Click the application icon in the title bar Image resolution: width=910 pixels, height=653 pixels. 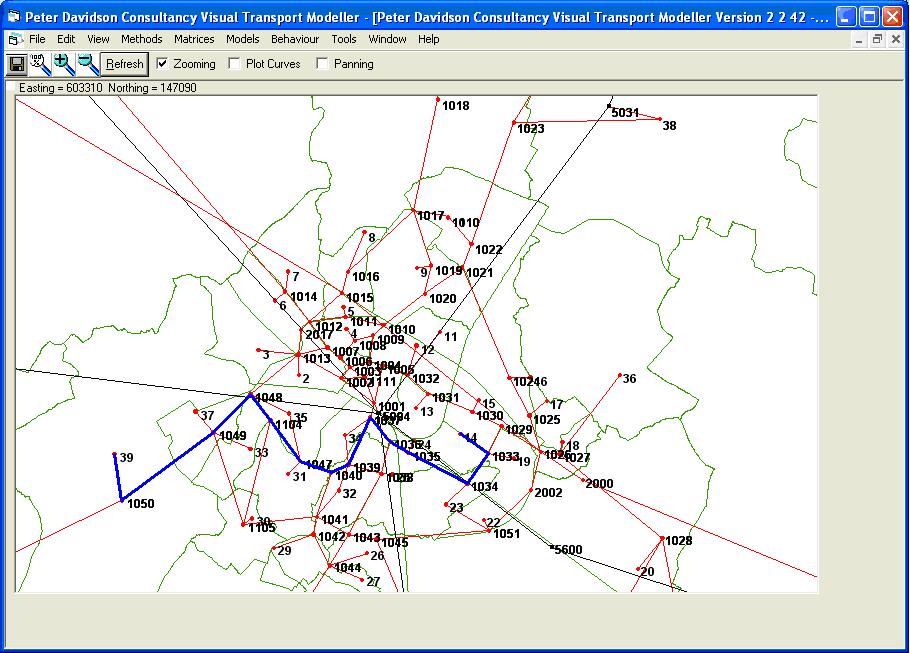(13, 16)
